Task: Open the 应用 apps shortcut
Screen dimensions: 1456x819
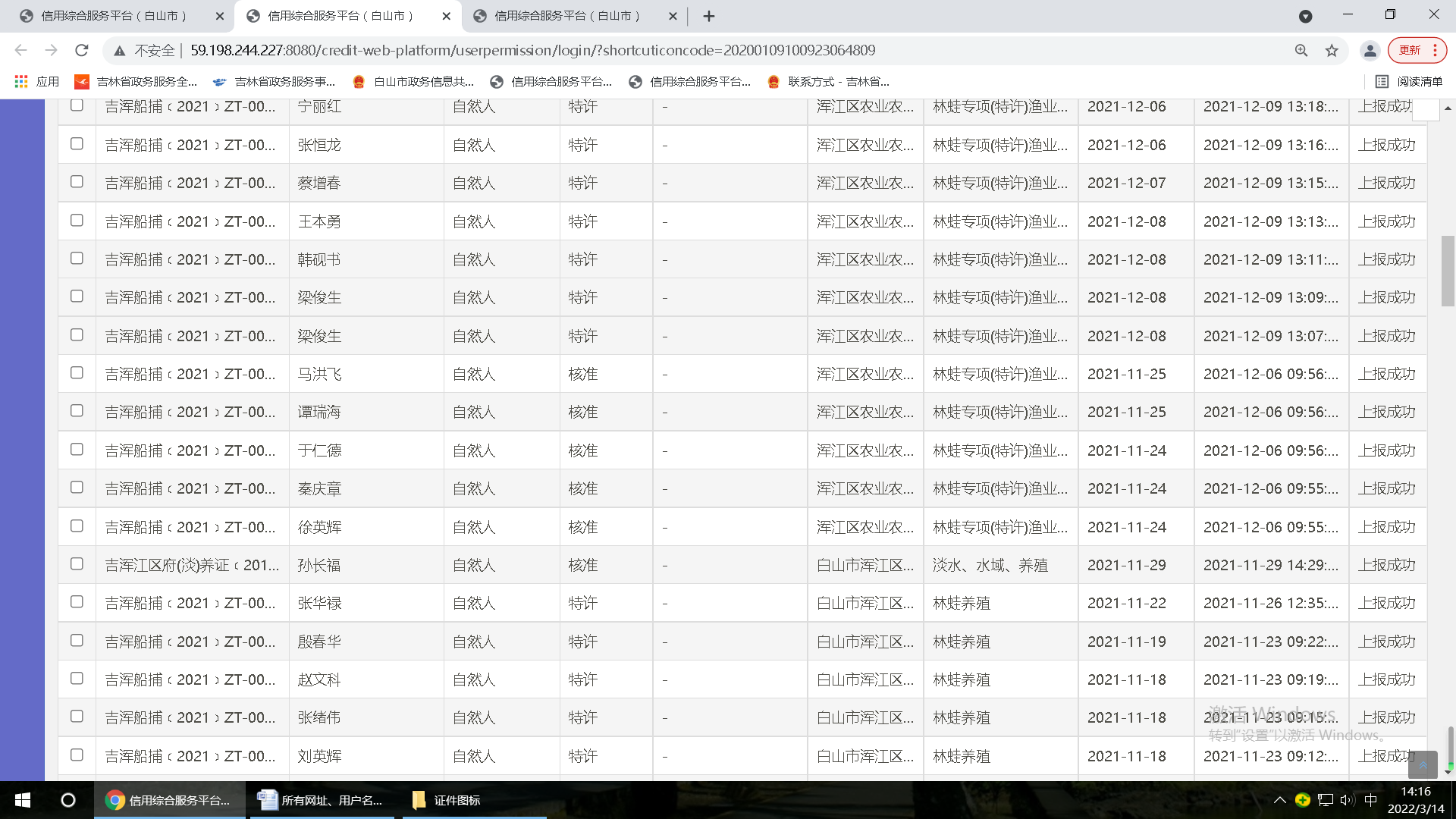Action: tap(36, 81)
